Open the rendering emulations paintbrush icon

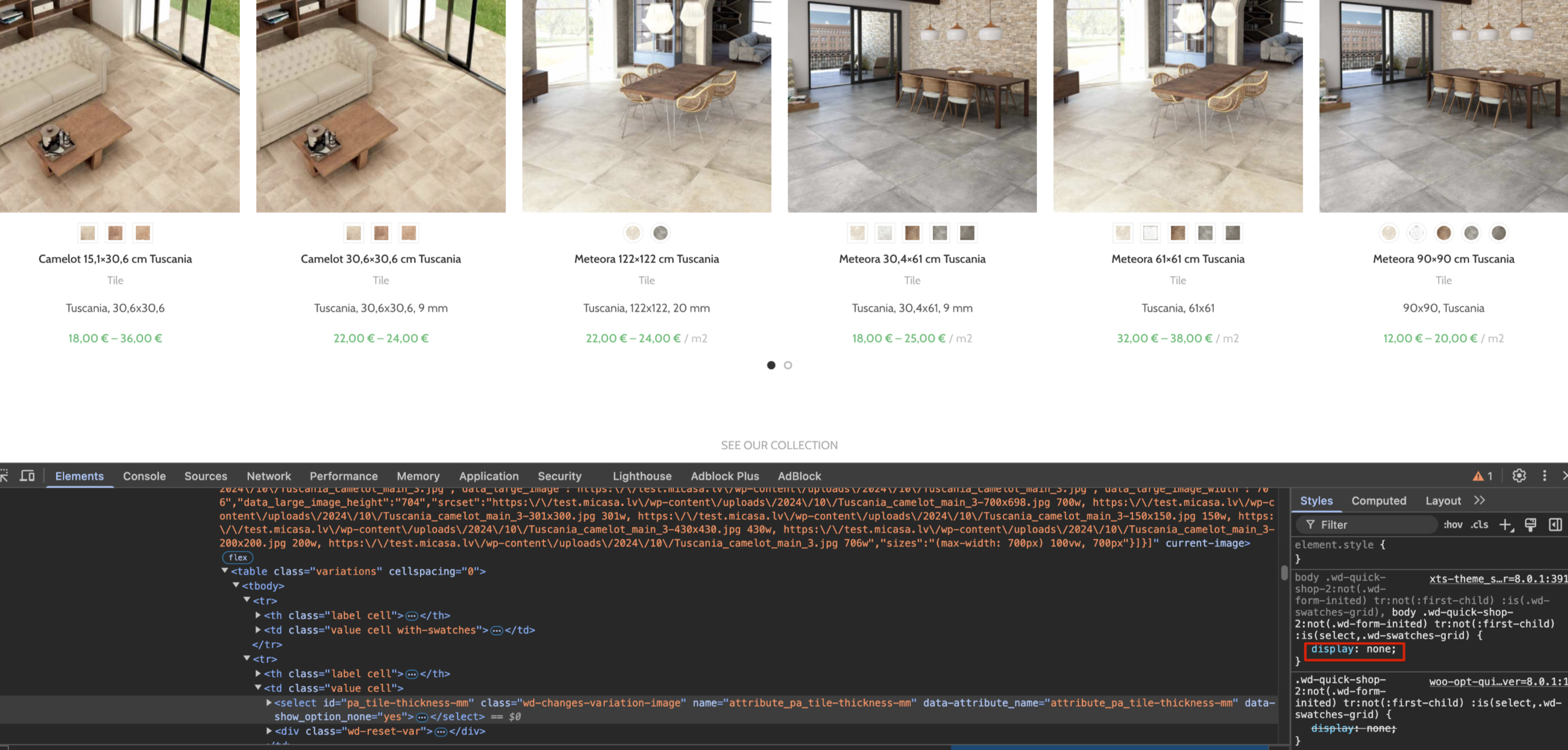coord(1530,524)
